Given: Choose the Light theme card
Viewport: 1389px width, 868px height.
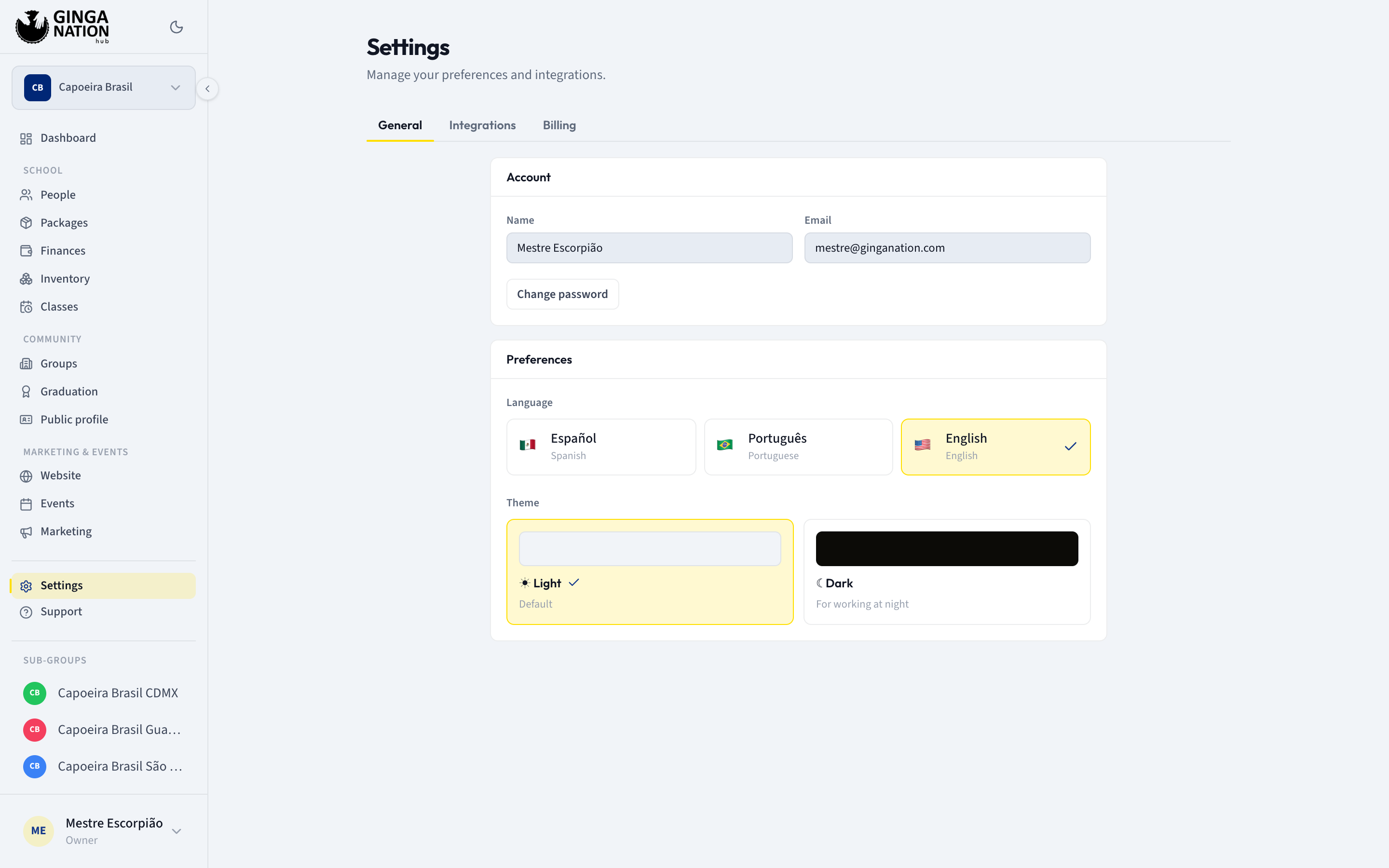Looking at the screenshot, I should pyautogui.click(x=650, y=572).
